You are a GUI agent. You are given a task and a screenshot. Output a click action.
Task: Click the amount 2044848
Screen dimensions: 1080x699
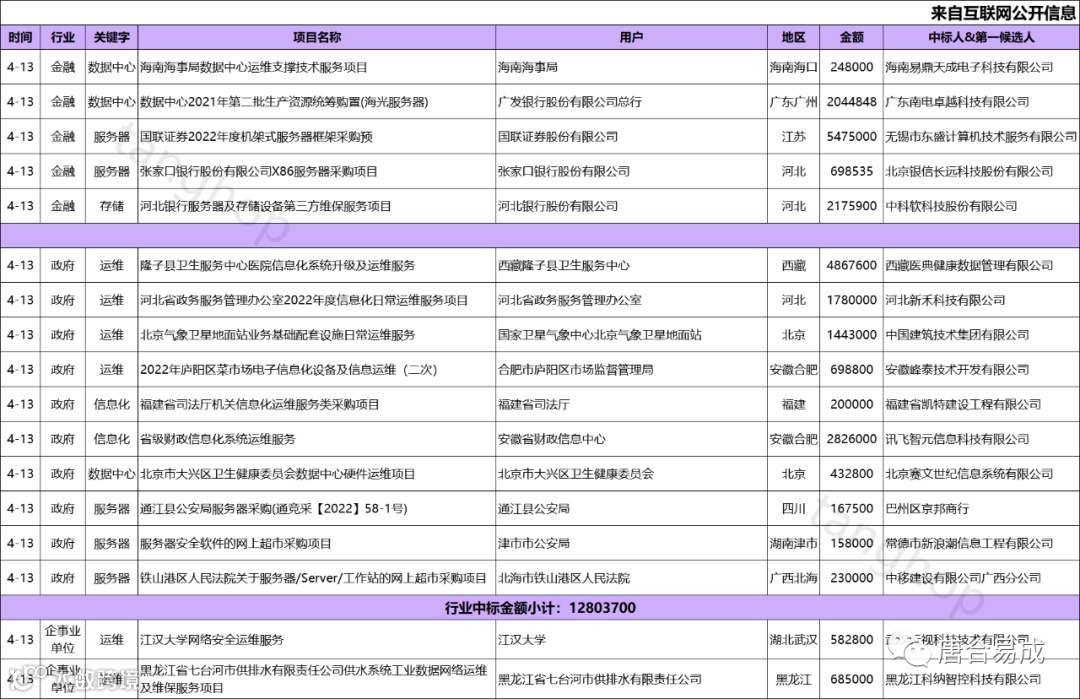851,102
